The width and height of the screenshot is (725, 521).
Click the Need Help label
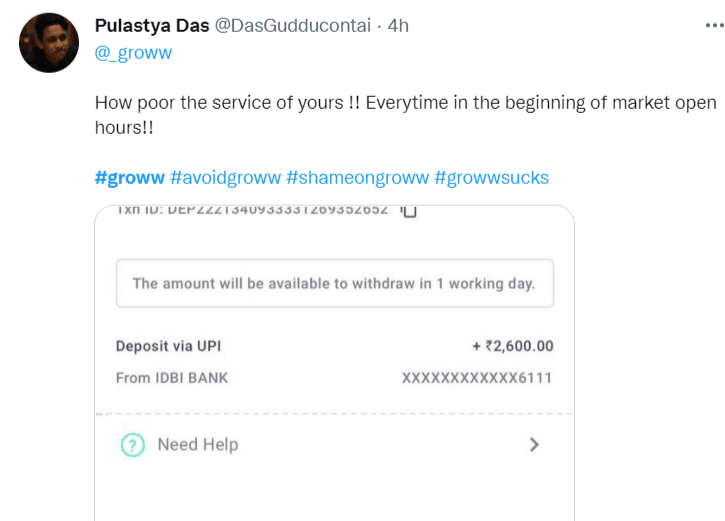click(197, 445)
